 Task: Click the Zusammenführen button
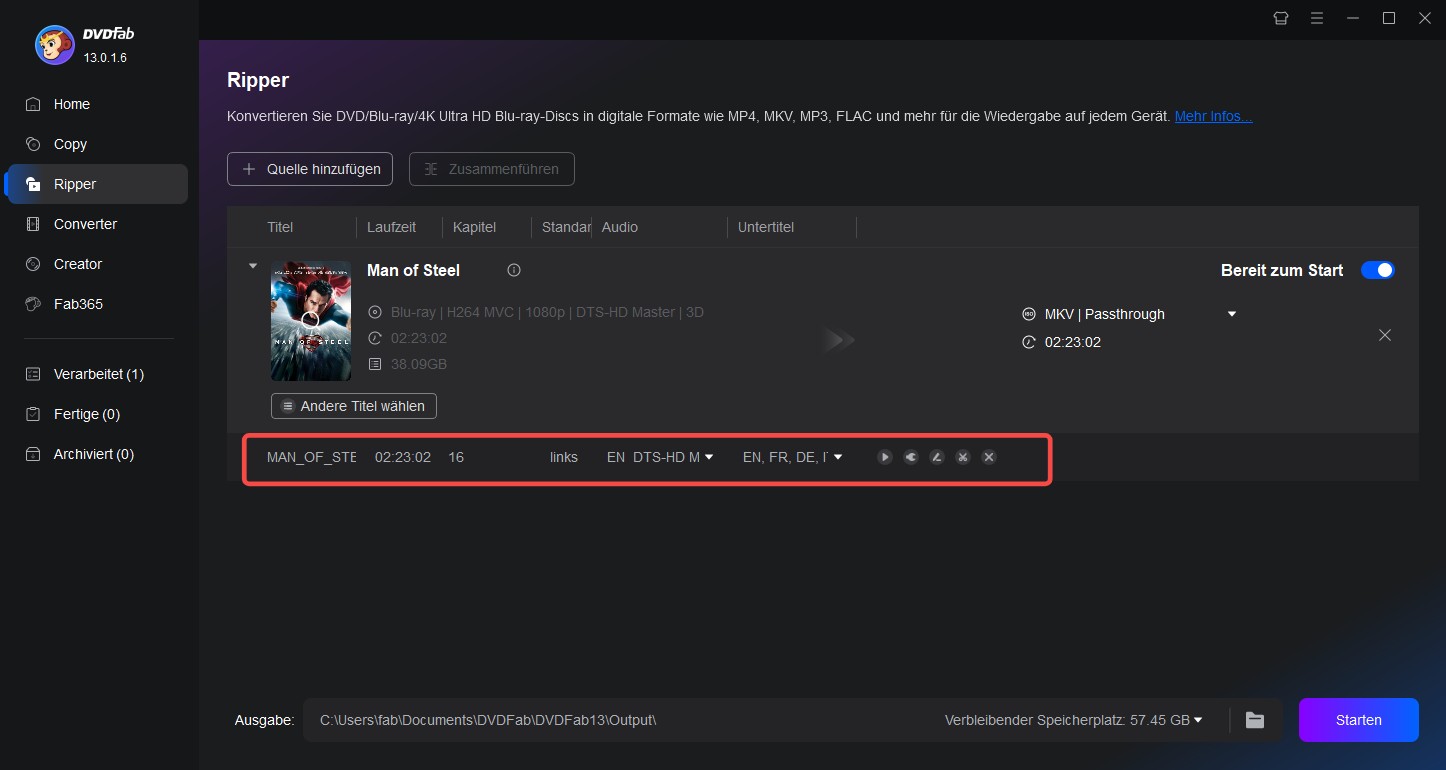pos(492,169)
